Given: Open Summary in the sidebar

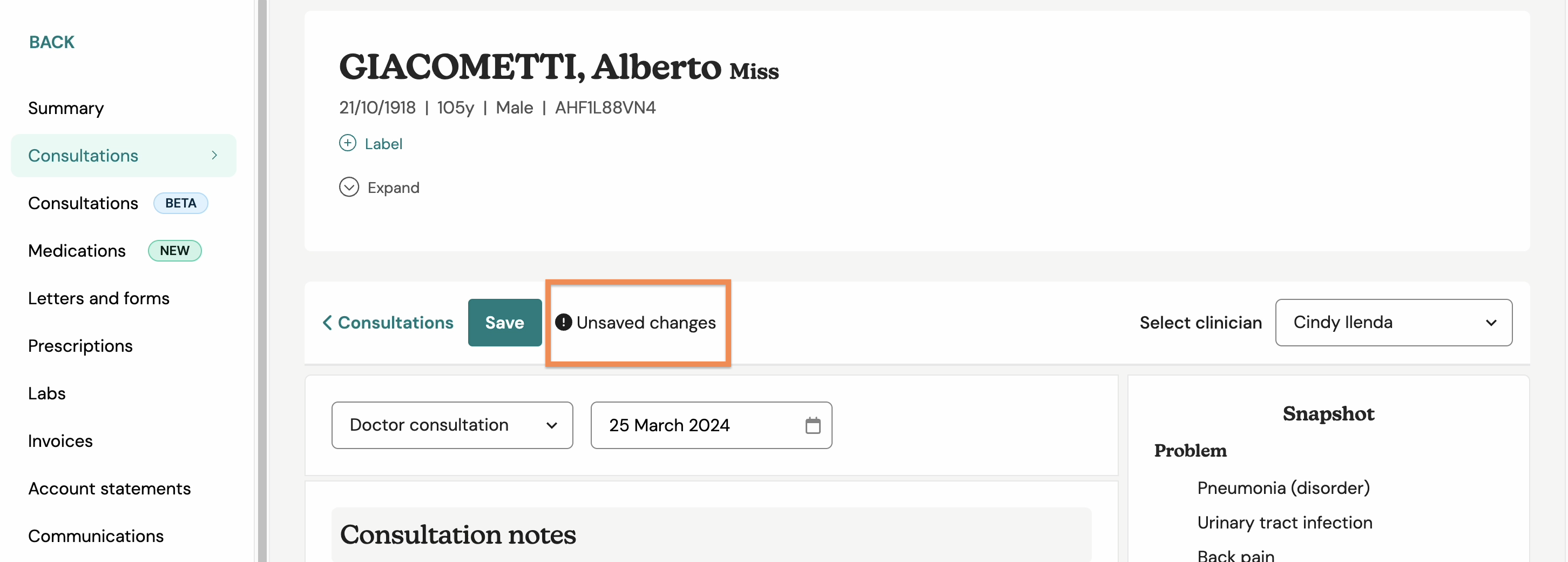Looking at the screenshot, I should click(66, 108).
